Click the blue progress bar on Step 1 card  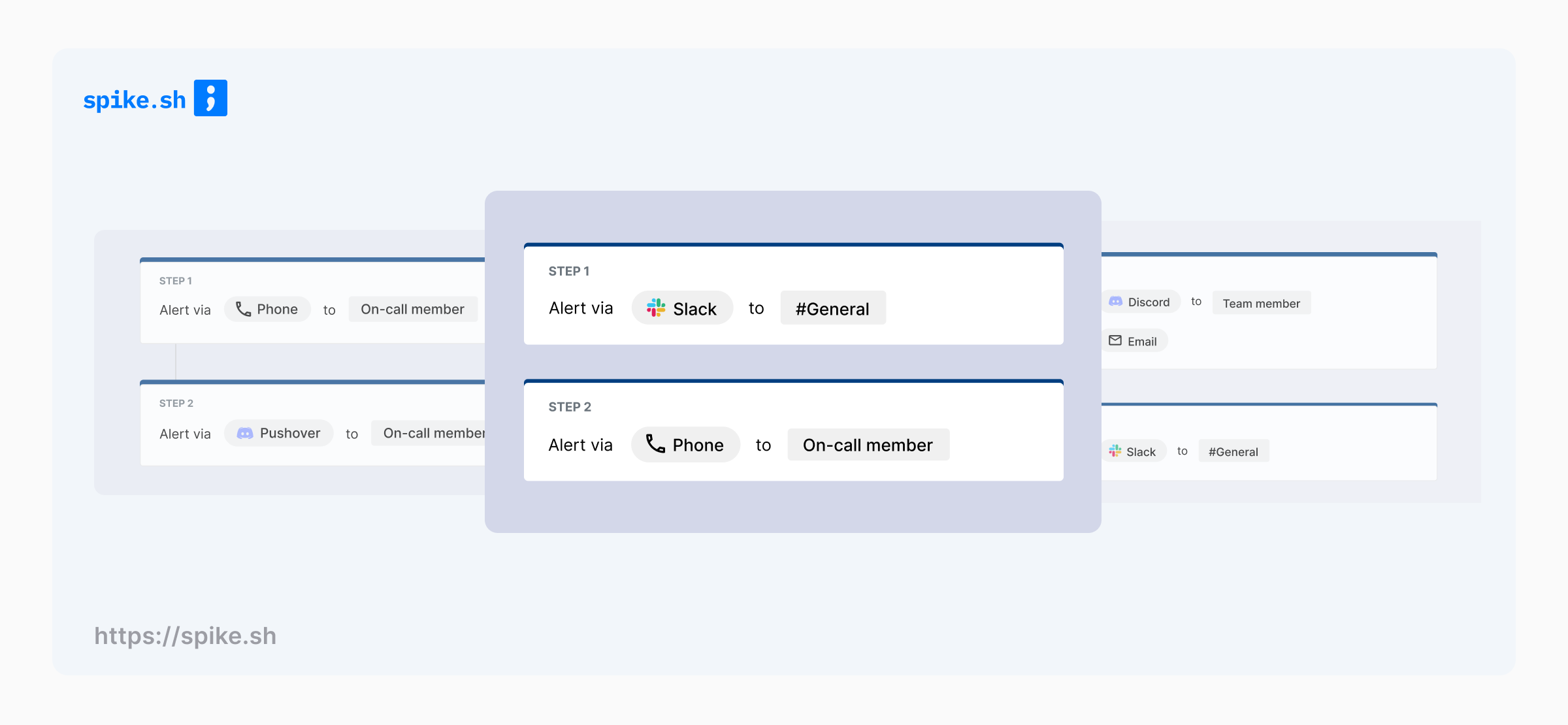click(x=792, y=245)
